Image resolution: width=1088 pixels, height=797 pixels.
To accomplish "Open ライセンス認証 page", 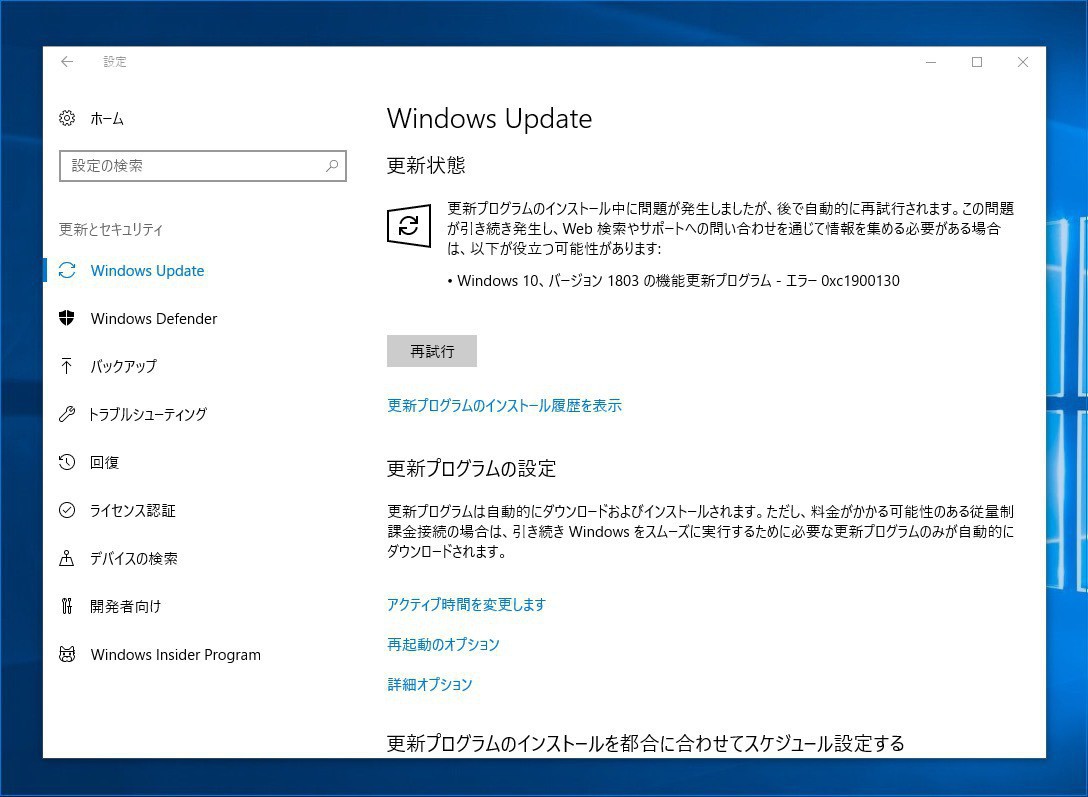I will (133, 511).
